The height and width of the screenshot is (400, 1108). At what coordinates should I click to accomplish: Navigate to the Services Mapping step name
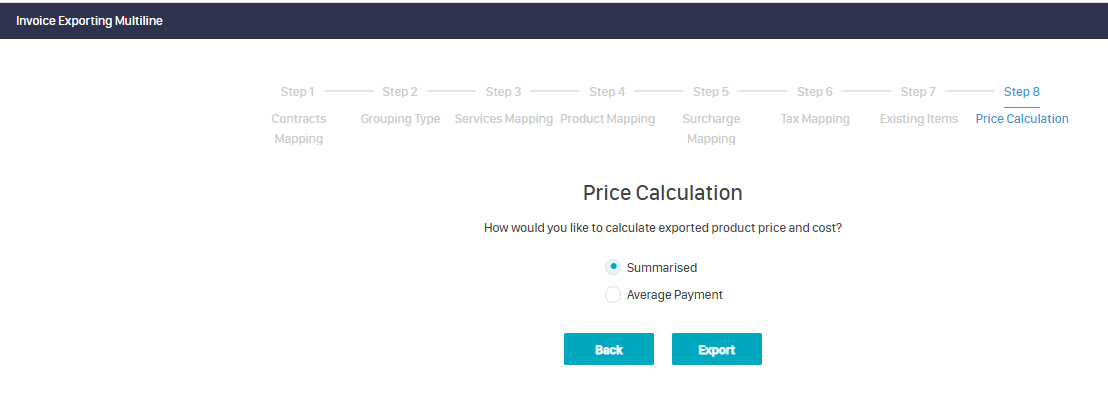504,119
